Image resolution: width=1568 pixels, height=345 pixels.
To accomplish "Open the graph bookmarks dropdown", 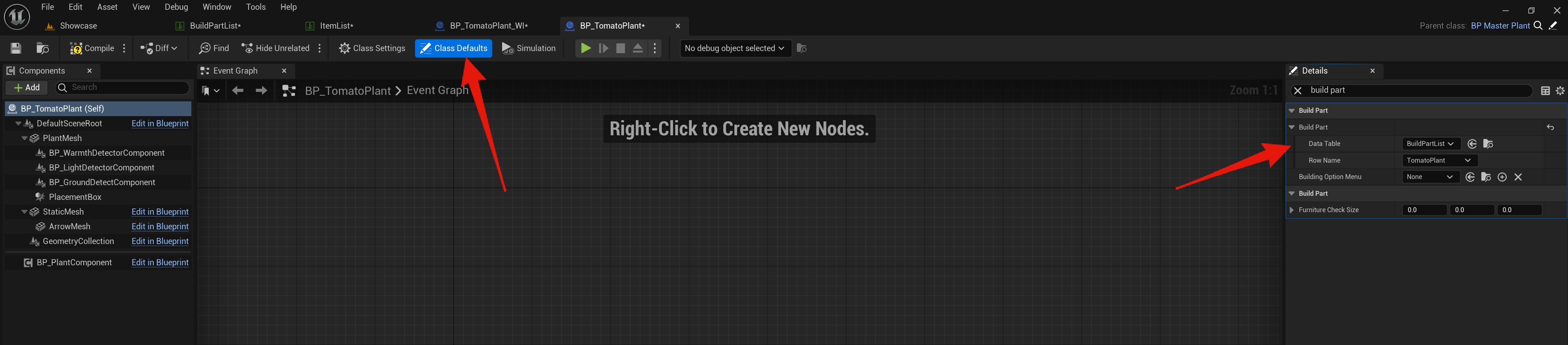I will click(x=210, y=91).
